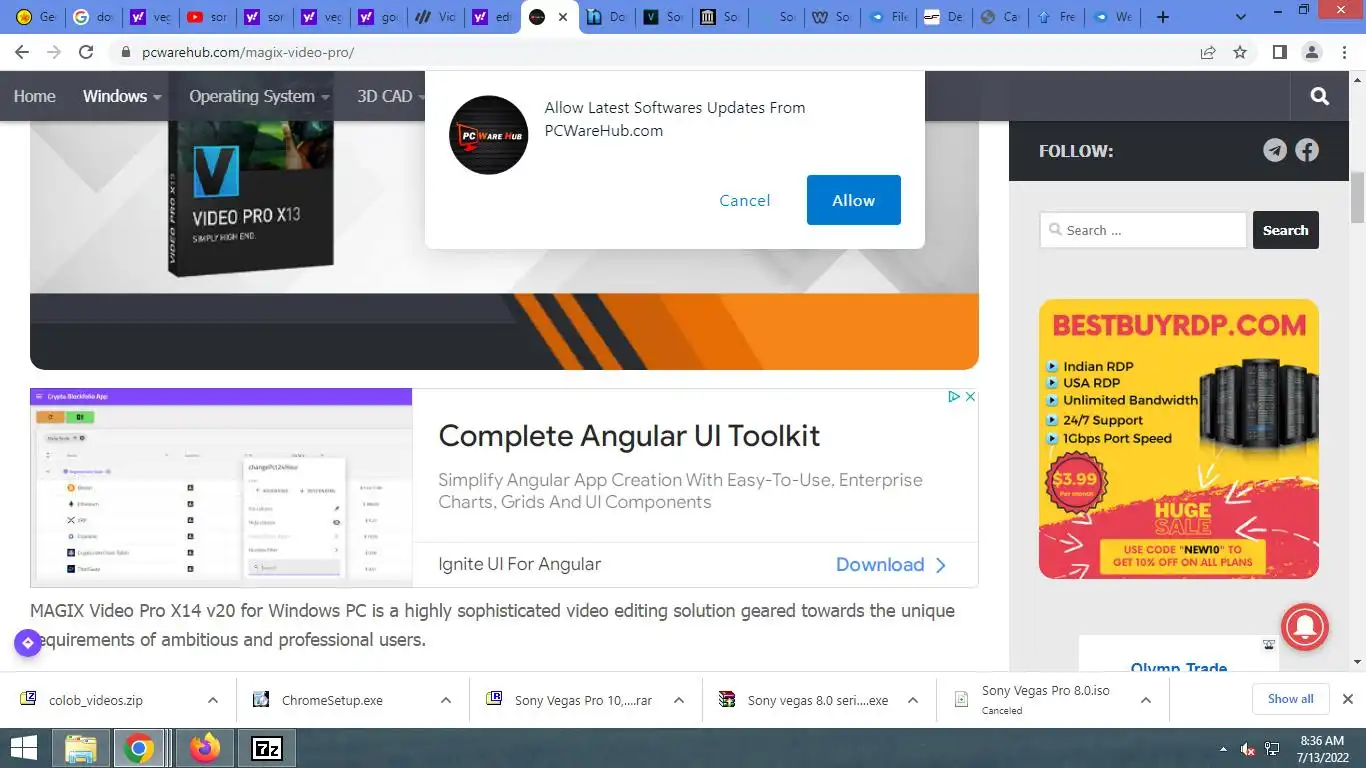This screenshot has width=1366, height=768.
Task: Open the Home menu item
Action: tap(34, 96)
